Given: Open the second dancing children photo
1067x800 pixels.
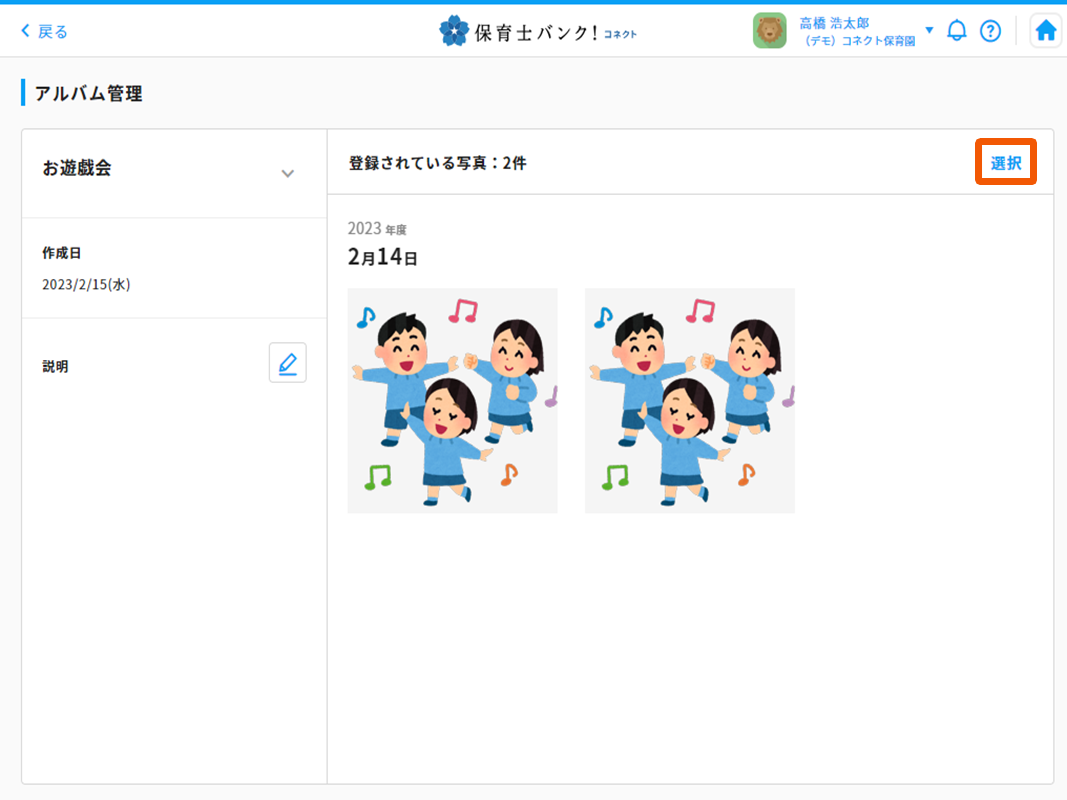Looking at the screenshot, I should pyautogui.click(x=689, y=400).
